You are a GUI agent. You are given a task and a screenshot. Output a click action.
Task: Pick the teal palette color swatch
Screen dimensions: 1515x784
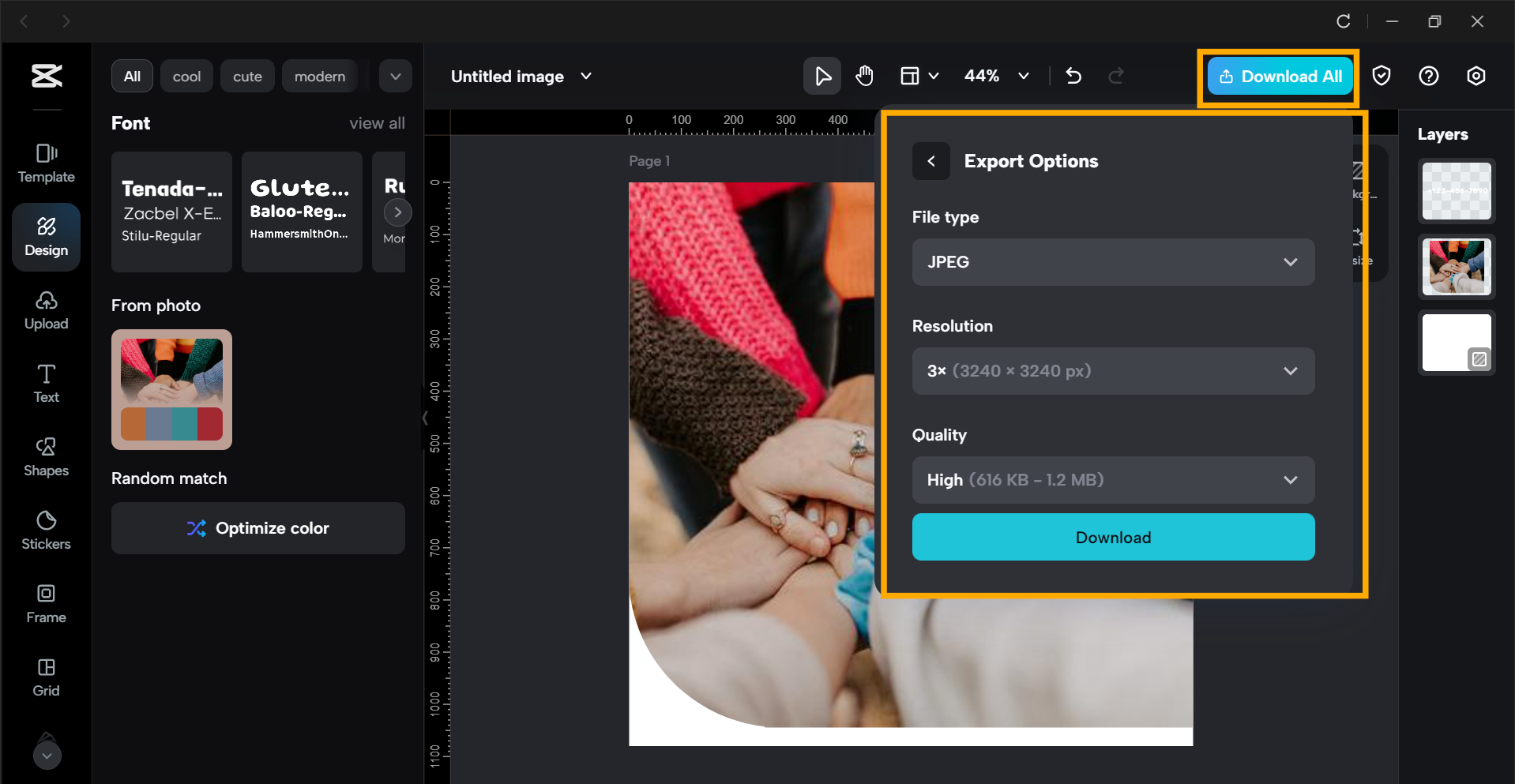point(184,424)
